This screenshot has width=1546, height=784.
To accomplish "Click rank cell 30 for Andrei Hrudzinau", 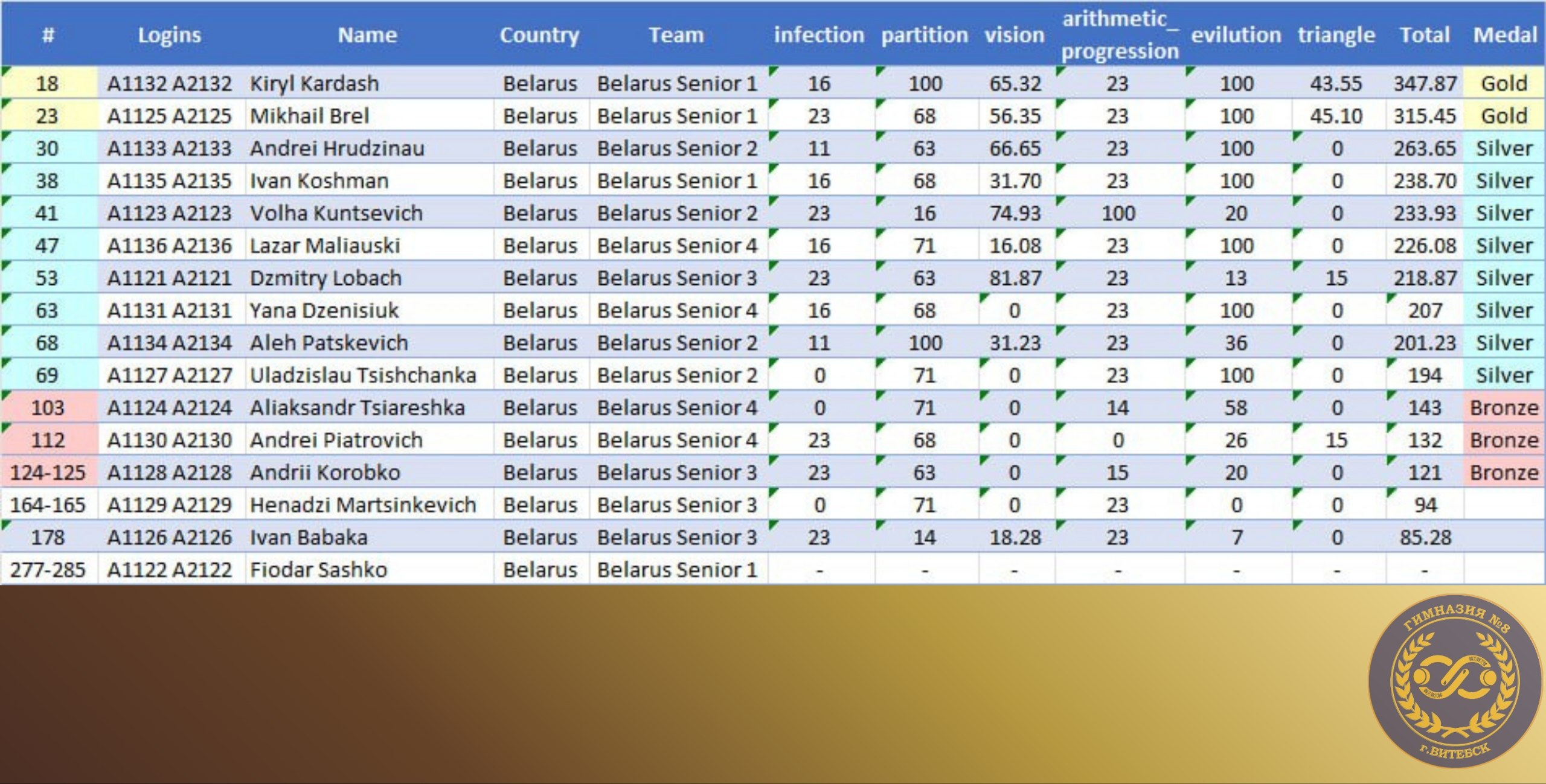I will click(47, 148).
